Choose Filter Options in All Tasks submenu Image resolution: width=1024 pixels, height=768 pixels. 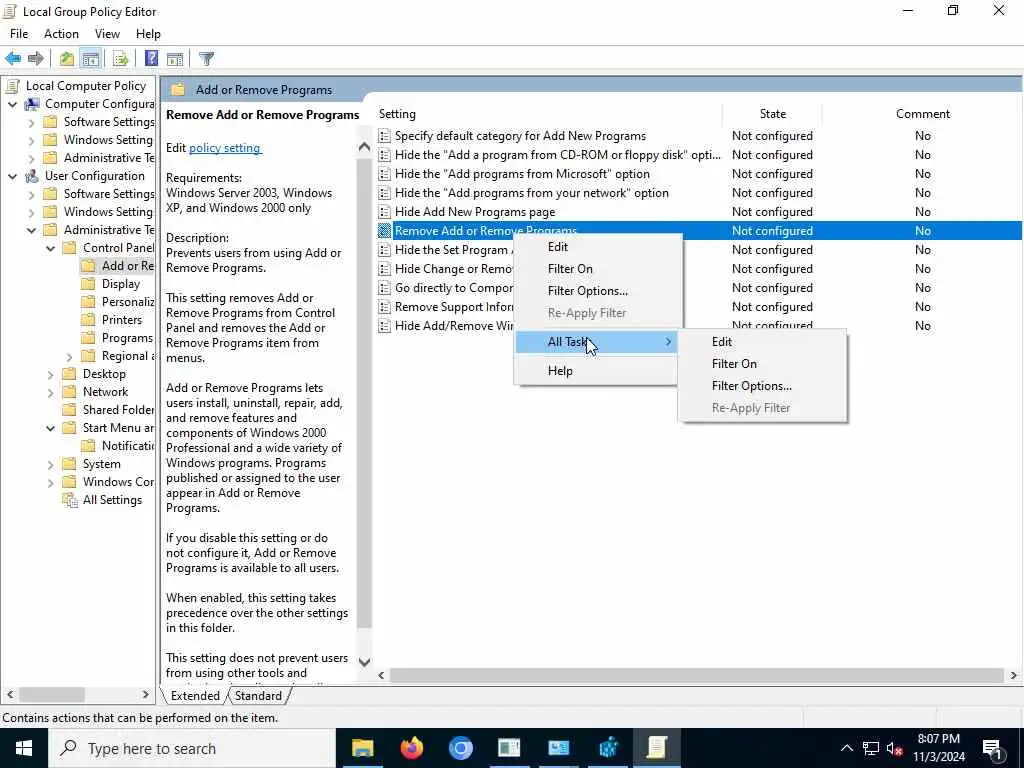(x=762, y=386)
